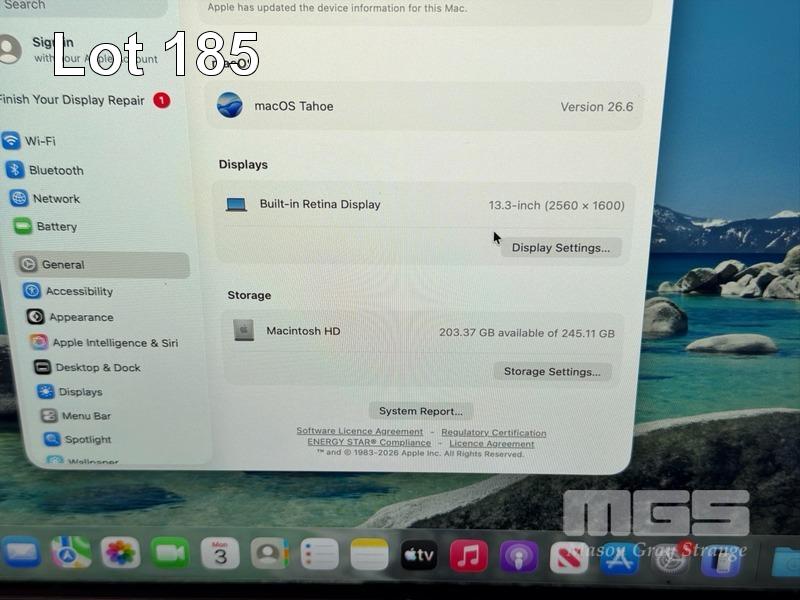Launch Music from the Dock
This screenshot has width=800, height=600.
click(468, 555)
